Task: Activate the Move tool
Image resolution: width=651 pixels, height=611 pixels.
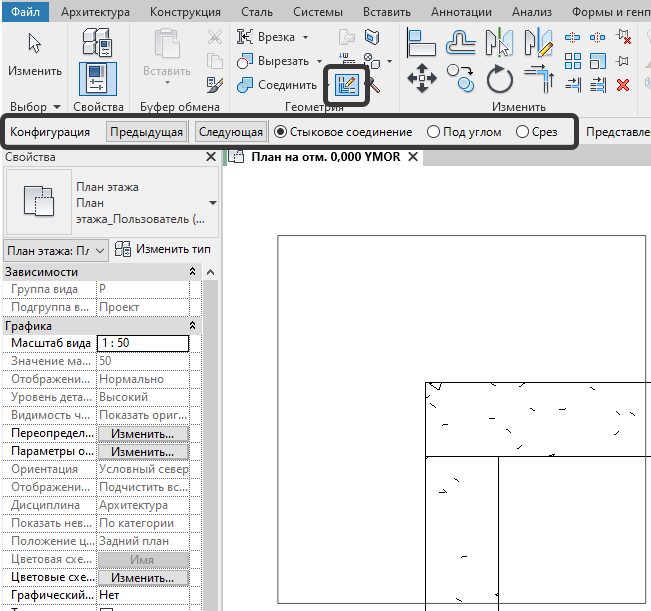Action: pos(421,79)
